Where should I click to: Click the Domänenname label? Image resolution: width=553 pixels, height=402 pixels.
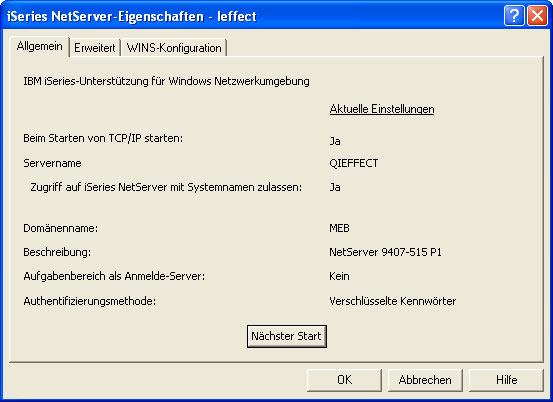click(x=61, y=228)
